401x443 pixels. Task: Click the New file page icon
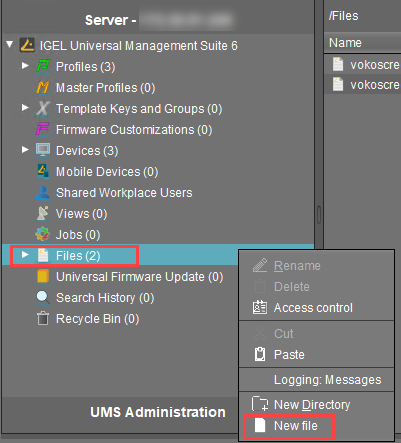[260, 425]
